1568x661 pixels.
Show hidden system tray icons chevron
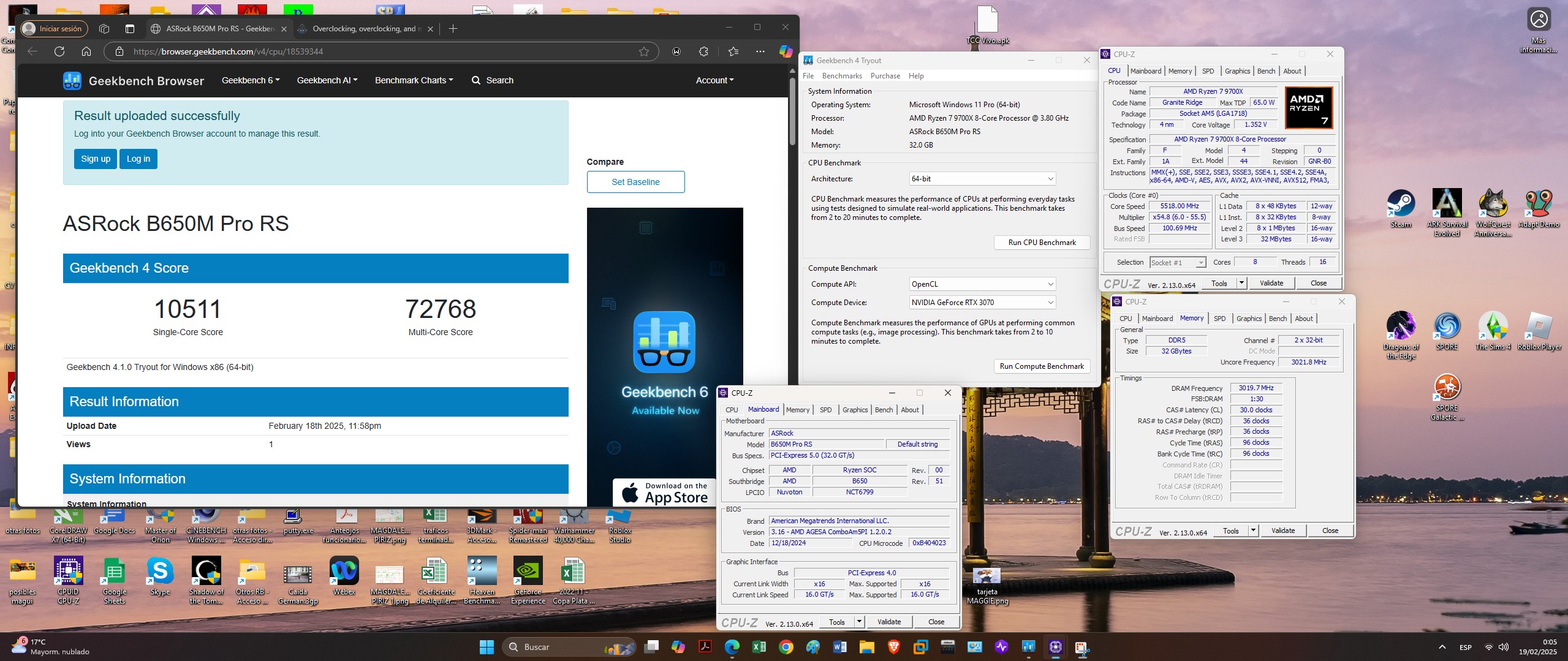[1442, 647]
